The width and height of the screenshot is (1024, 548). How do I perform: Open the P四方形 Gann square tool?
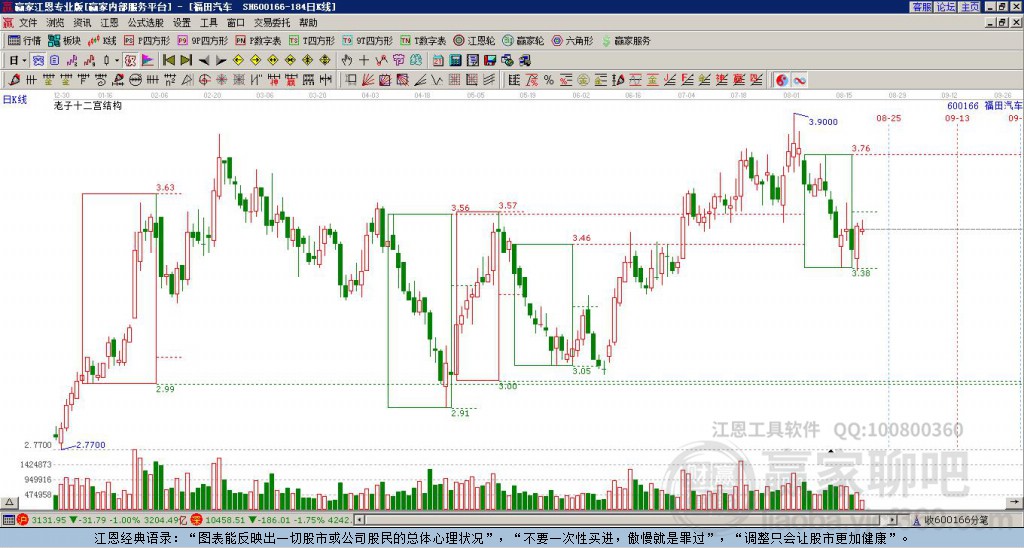click(147, 40)
